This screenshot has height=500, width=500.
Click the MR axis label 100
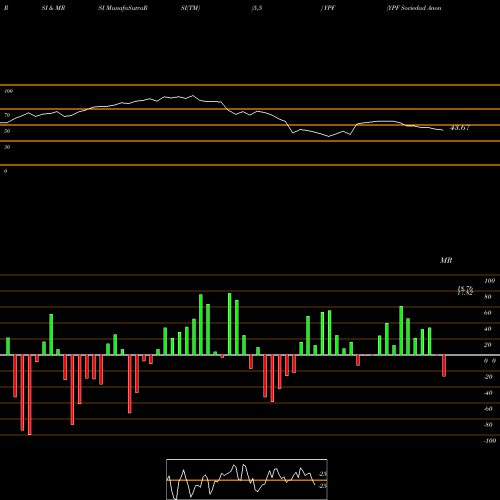point(489,281)
